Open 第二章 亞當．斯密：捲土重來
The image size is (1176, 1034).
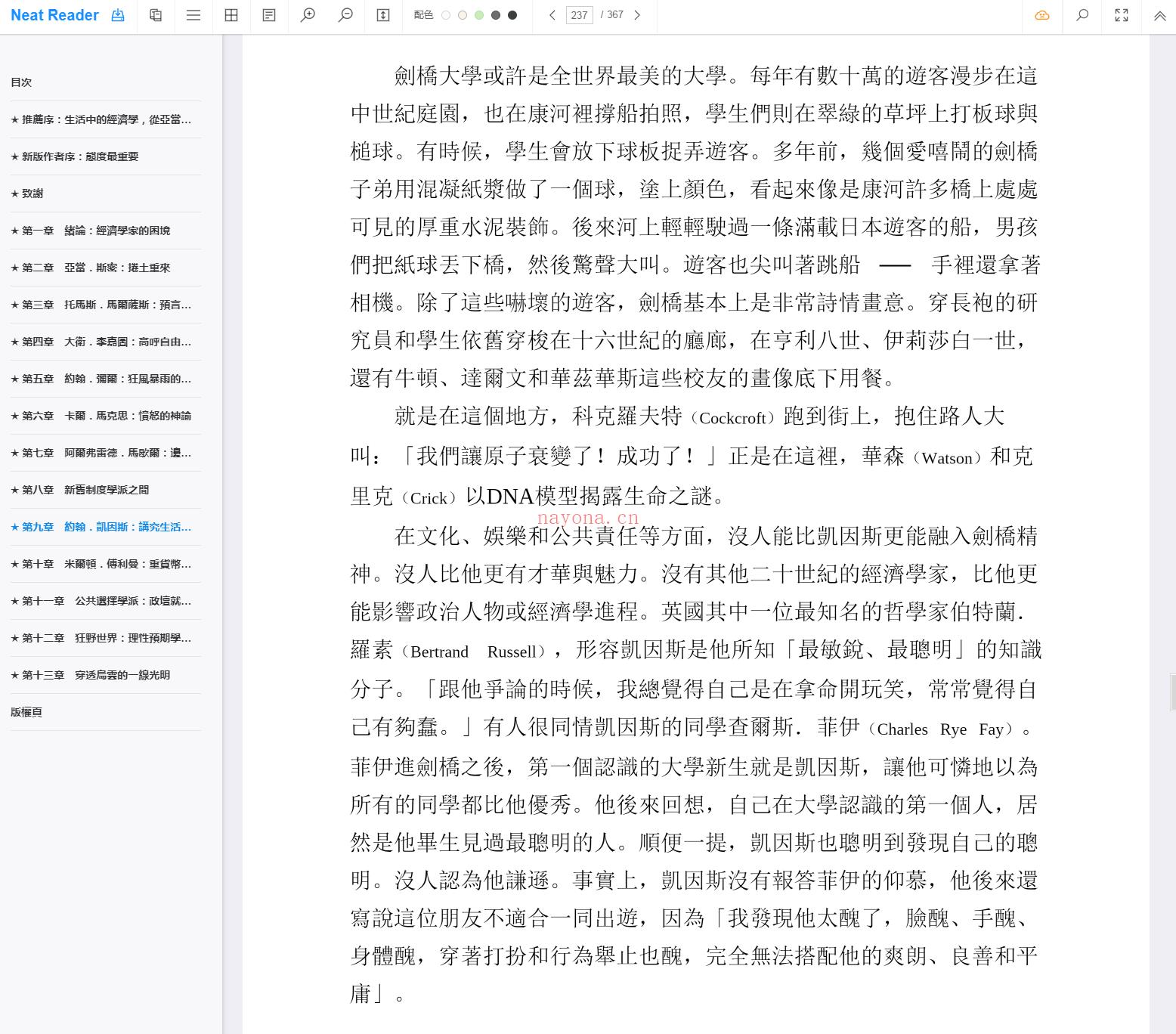106,268
